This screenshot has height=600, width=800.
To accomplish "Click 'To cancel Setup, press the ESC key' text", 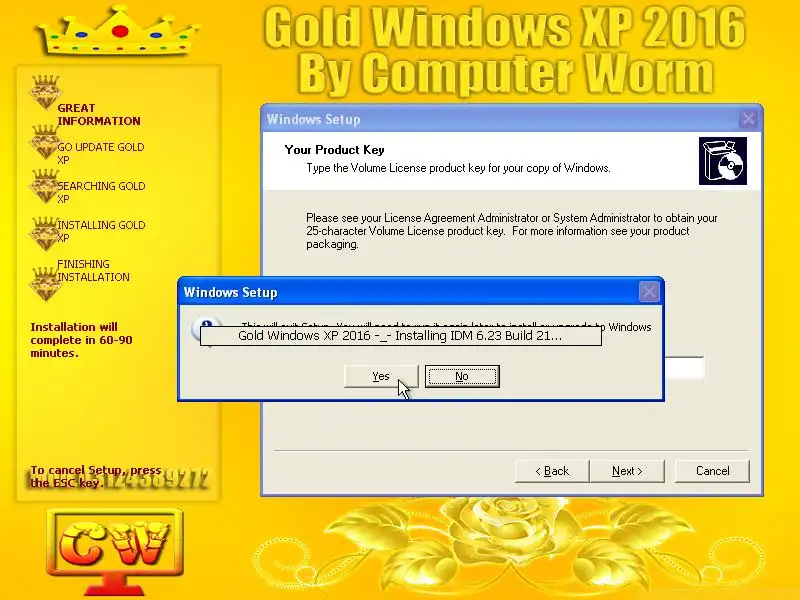I will 96,477.
